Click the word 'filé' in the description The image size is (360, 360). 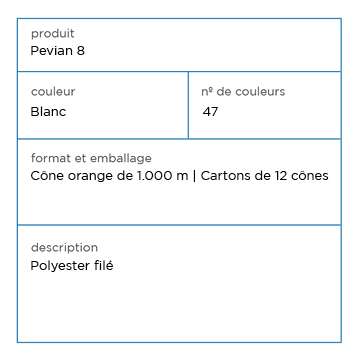(103, 266)
